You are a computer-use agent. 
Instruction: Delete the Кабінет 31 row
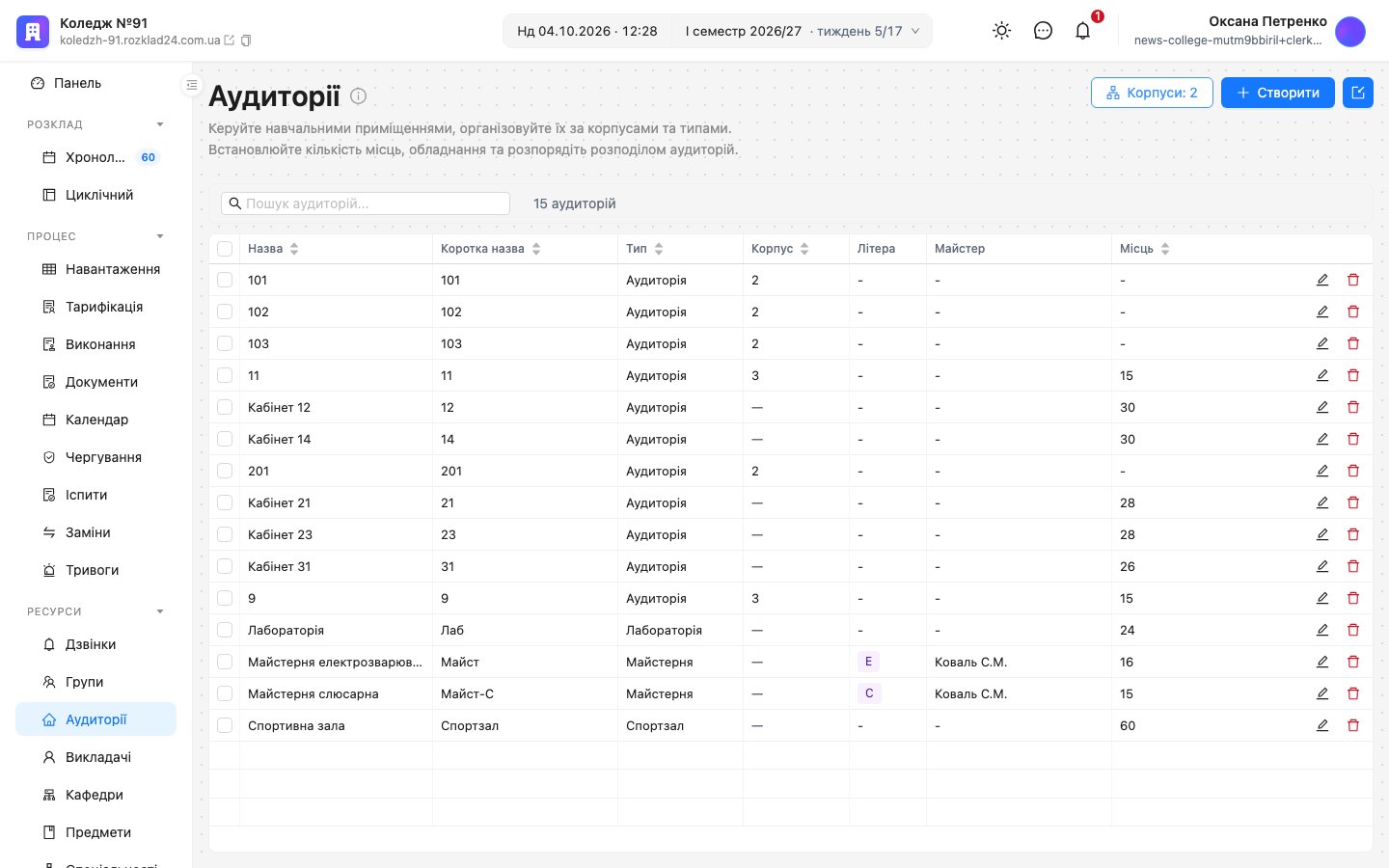[1353, 566]
